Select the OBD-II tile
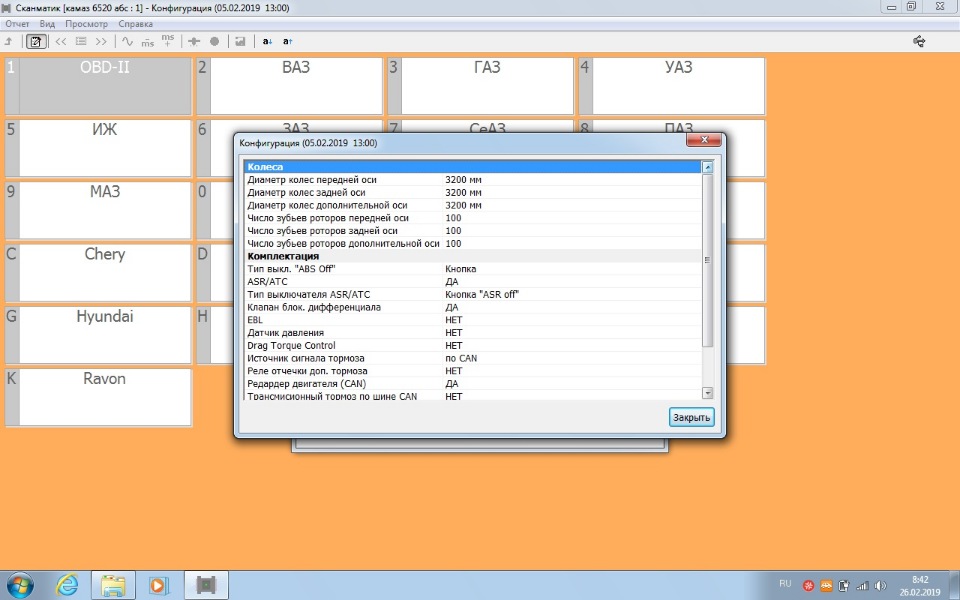 click(105, 86)
